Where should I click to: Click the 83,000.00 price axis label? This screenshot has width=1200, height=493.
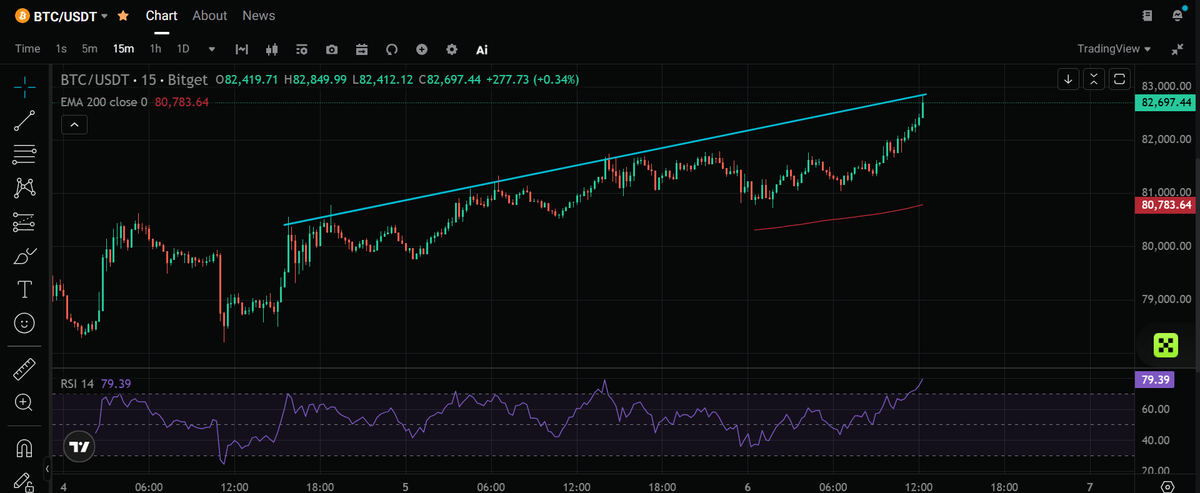click(1165, 86)
